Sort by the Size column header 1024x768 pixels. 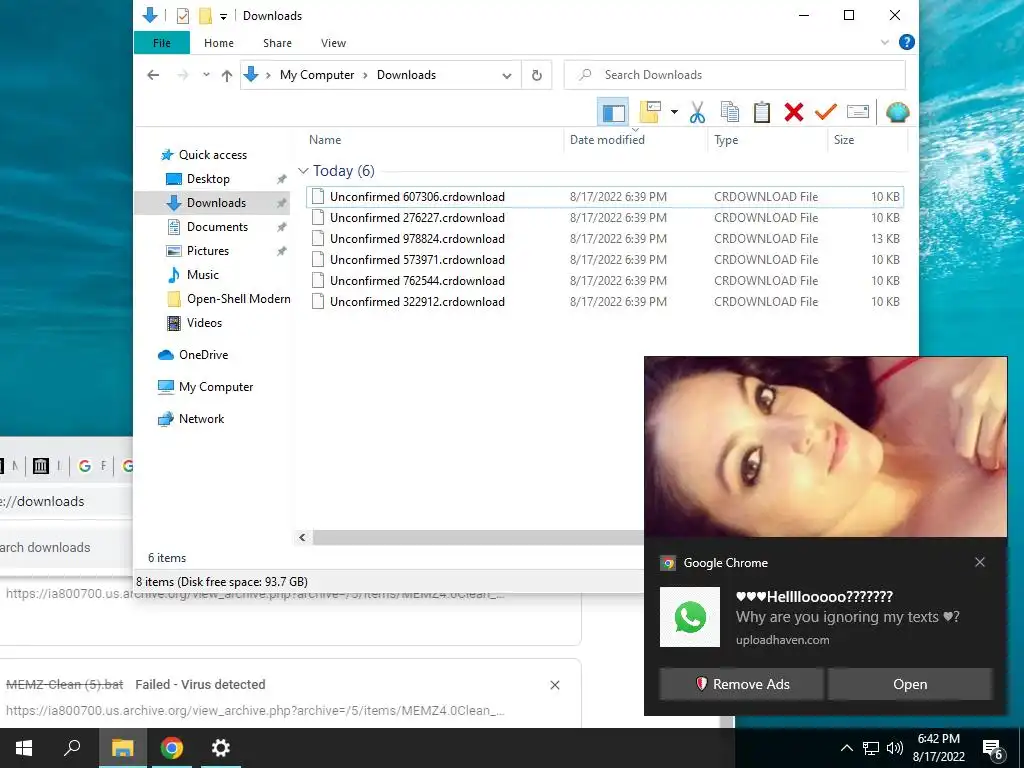coord(843,140)
